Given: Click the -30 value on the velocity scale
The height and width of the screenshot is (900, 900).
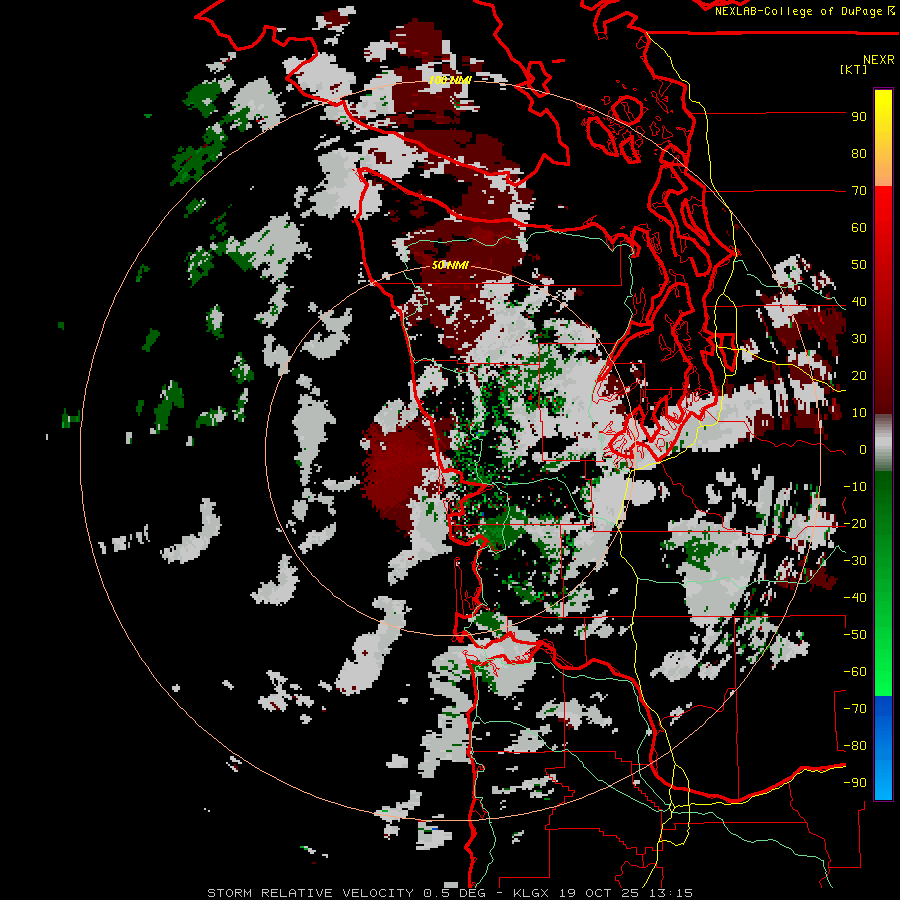Looking at the screenshot, I should pyautogui.click(x=855, y=561).
